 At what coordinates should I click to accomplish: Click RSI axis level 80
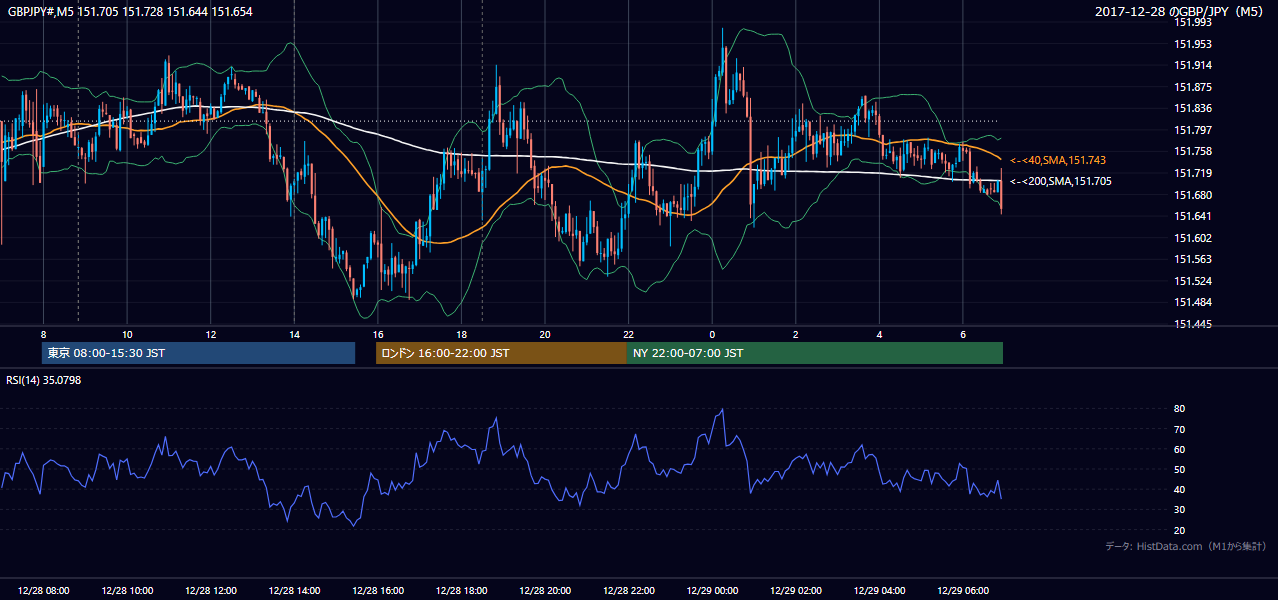(x=1180, y=409)
